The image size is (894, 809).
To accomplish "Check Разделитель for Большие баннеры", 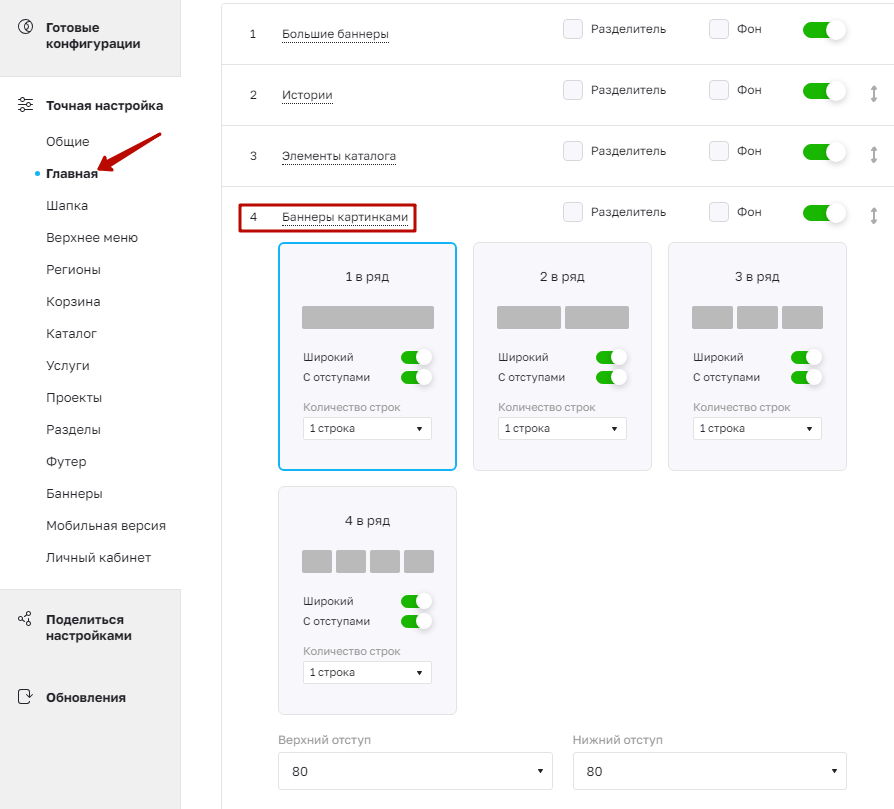I will tap(573, 29).
